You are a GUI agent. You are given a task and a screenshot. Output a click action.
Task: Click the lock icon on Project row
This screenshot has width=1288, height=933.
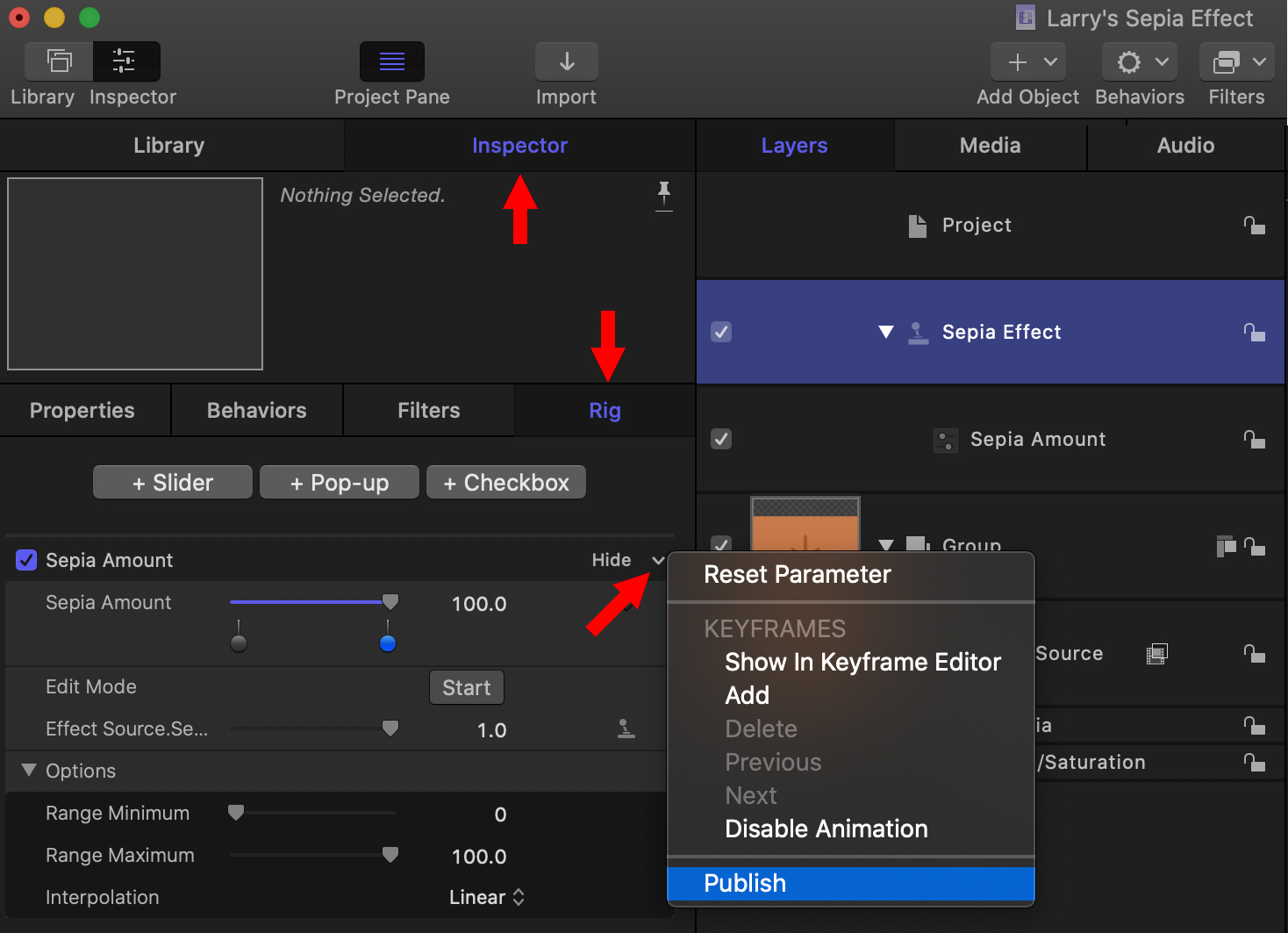click(1254, 226)
